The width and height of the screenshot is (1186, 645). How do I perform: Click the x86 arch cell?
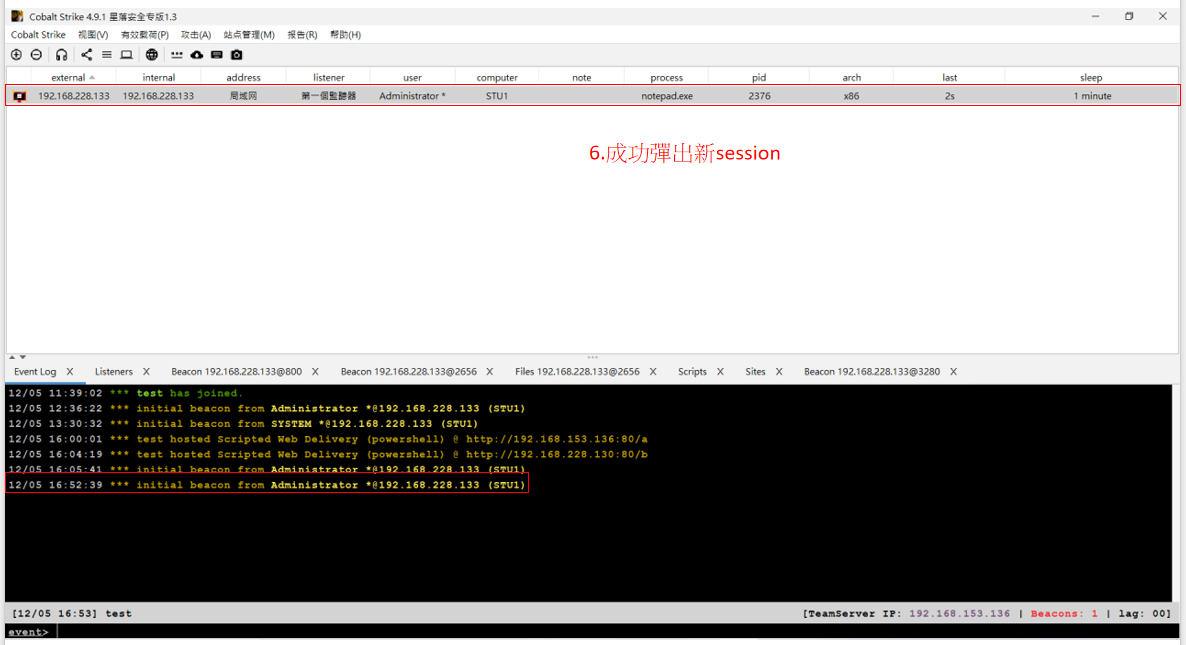coord(851,96)
